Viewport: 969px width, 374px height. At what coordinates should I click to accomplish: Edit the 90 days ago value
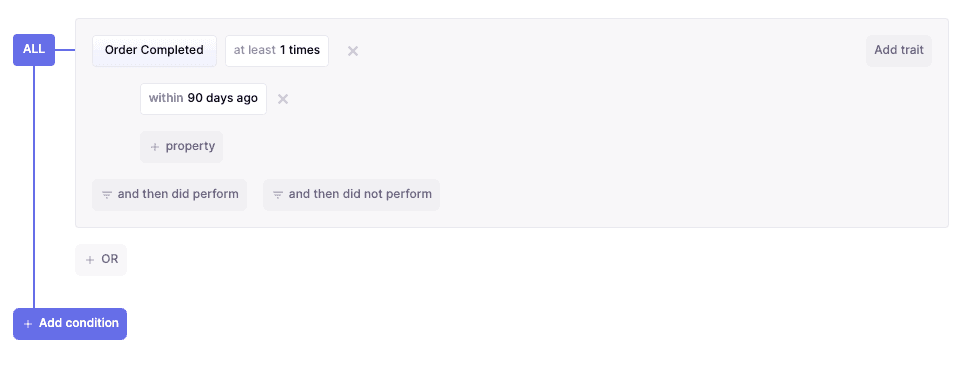tap(222, 99)
